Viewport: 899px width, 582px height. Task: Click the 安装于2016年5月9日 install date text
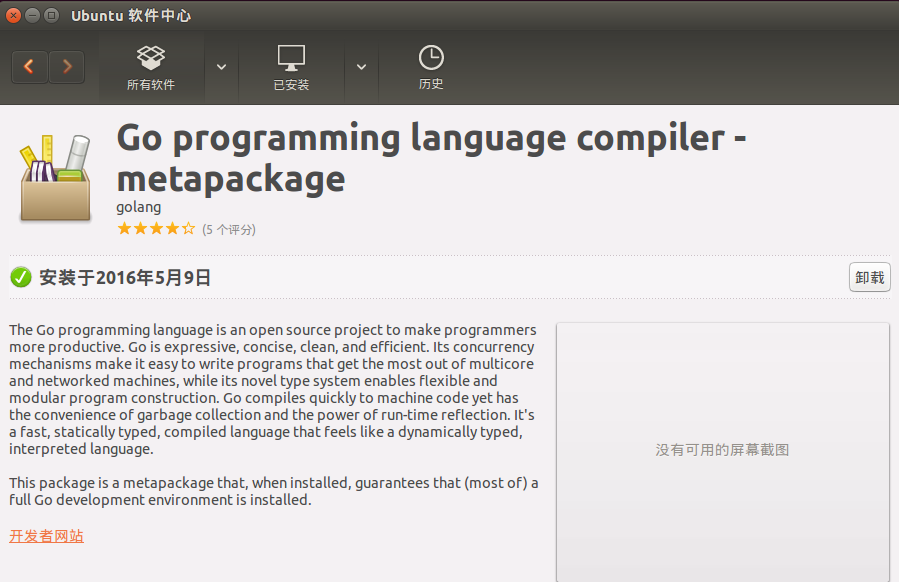pyautogui.click(x=125, y=278)
